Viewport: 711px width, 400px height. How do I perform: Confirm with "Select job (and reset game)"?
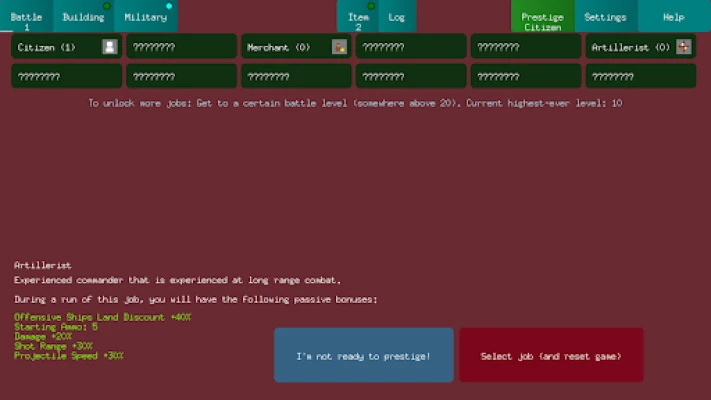(550, 356)
